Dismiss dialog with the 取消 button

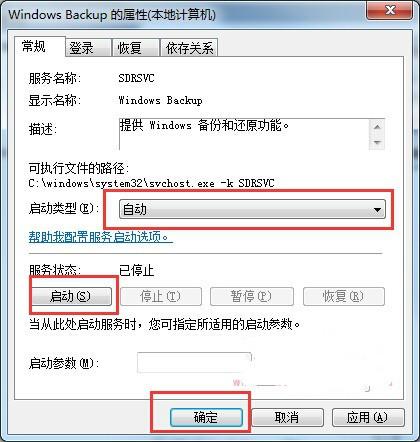[287, 417]
